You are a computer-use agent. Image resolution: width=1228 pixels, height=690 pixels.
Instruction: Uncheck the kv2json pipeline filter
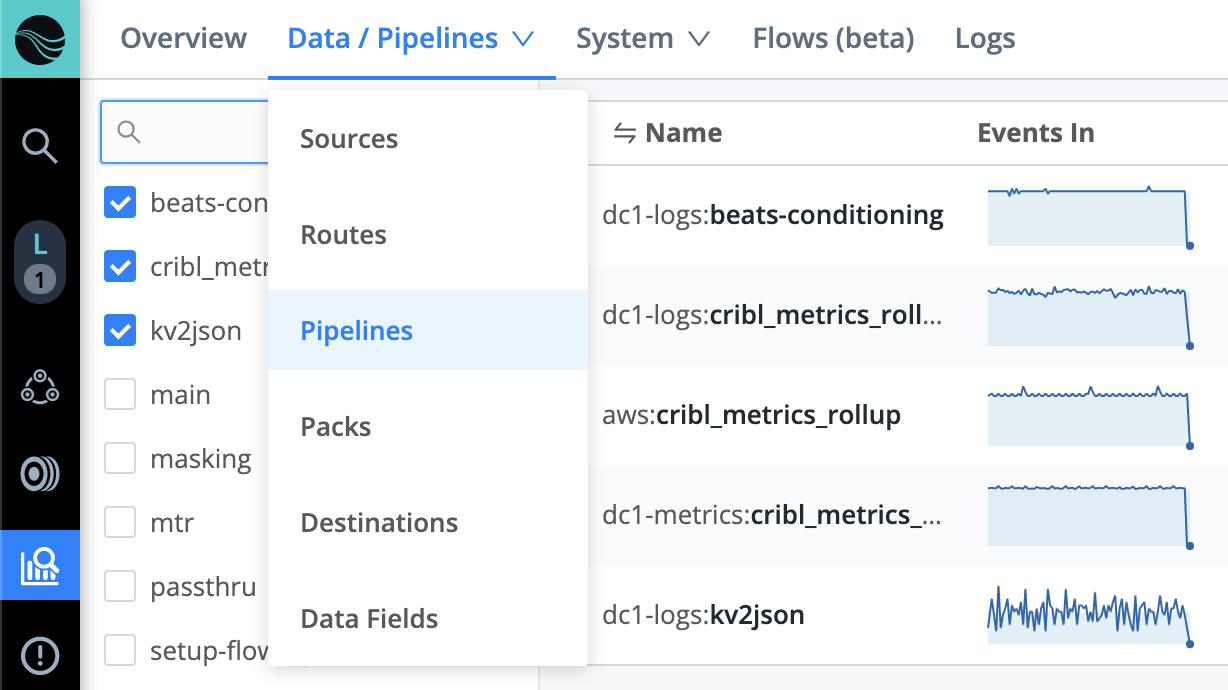click(119, 330)
